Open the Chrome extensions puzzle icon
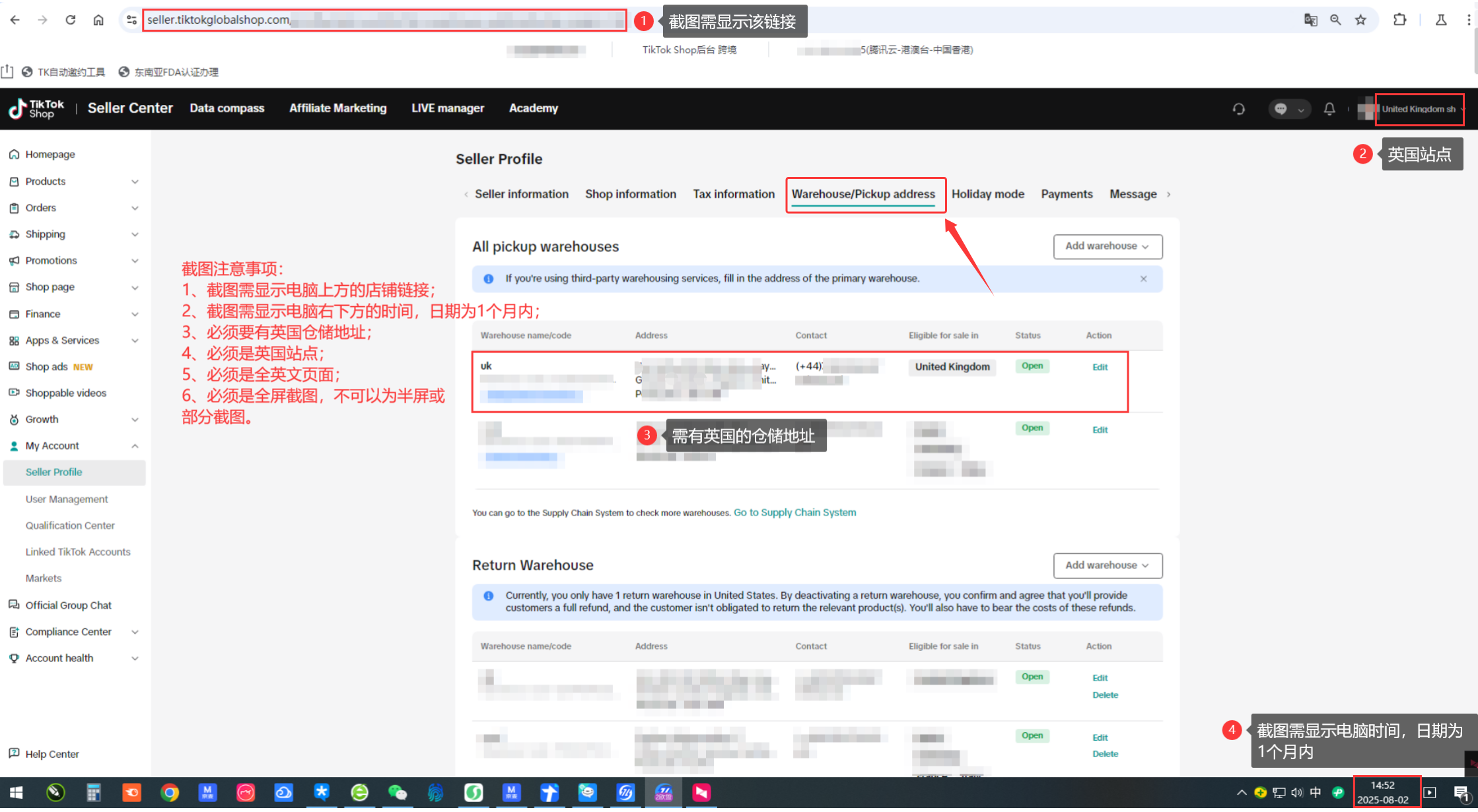 (x=1399, y=20)
